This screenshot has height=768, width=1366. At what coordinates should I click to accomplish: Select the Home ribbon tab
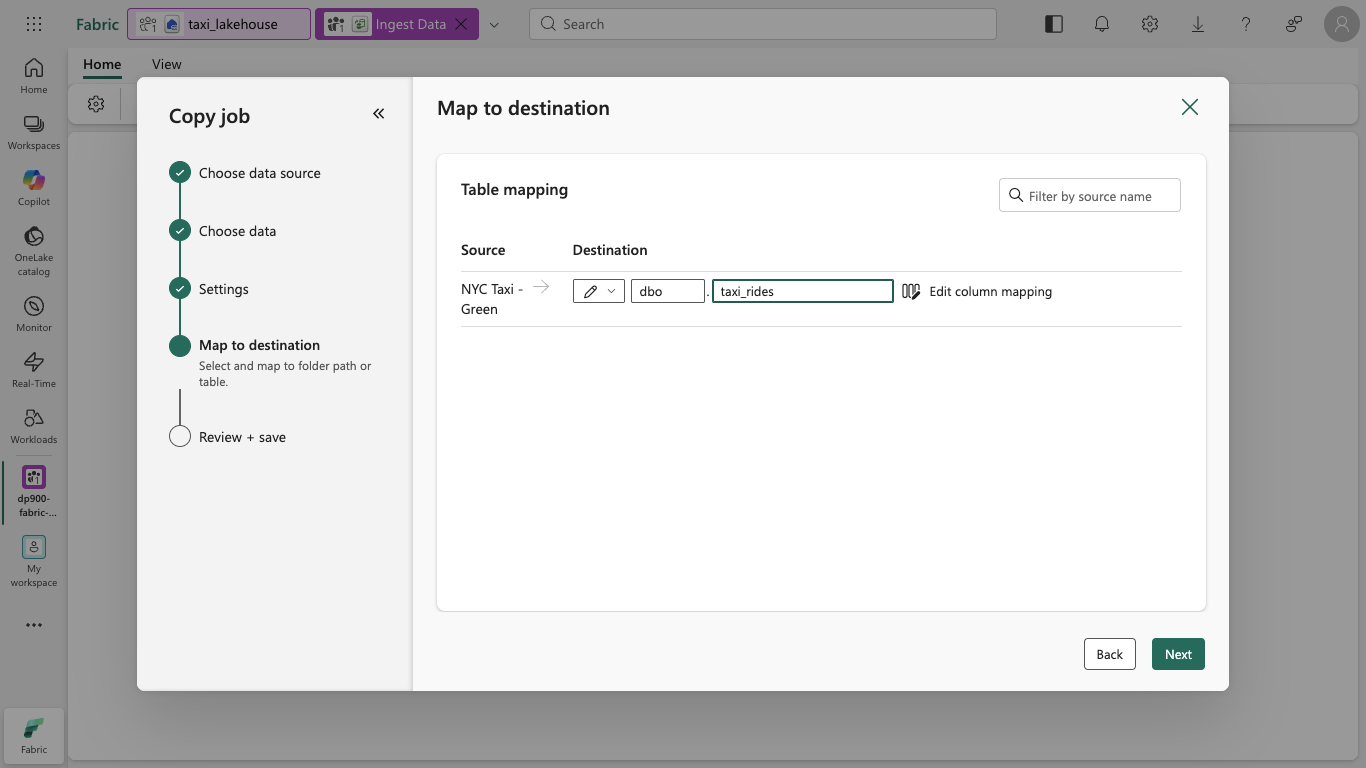(102, 64)
